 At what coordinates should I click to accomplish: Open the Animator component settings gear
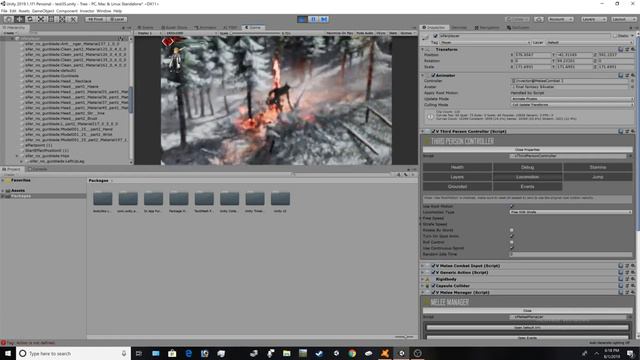click(x=633, y=76)
